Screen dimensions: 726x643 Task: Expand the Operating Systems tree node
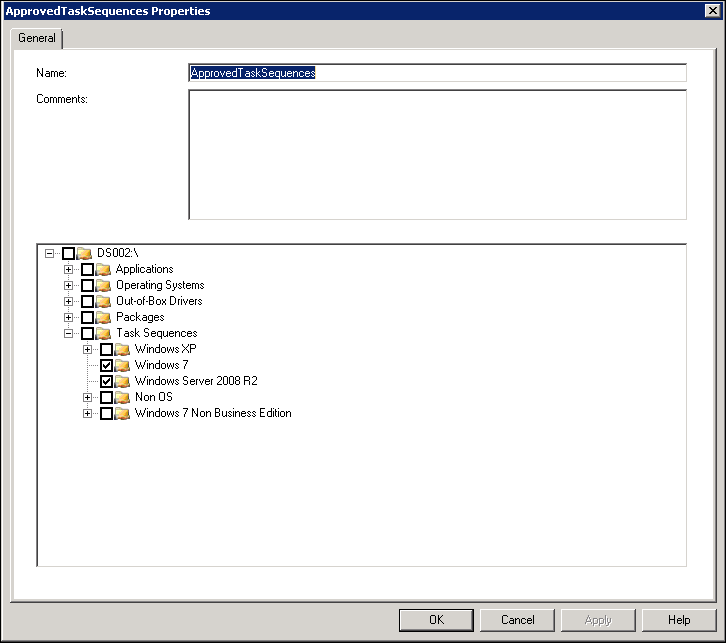point(69,286)
